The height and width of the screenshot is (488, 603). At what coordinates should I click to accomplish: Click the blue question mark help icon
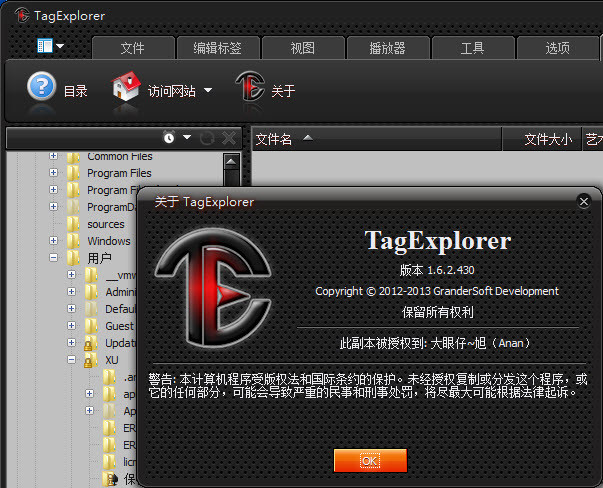(42, 86)
